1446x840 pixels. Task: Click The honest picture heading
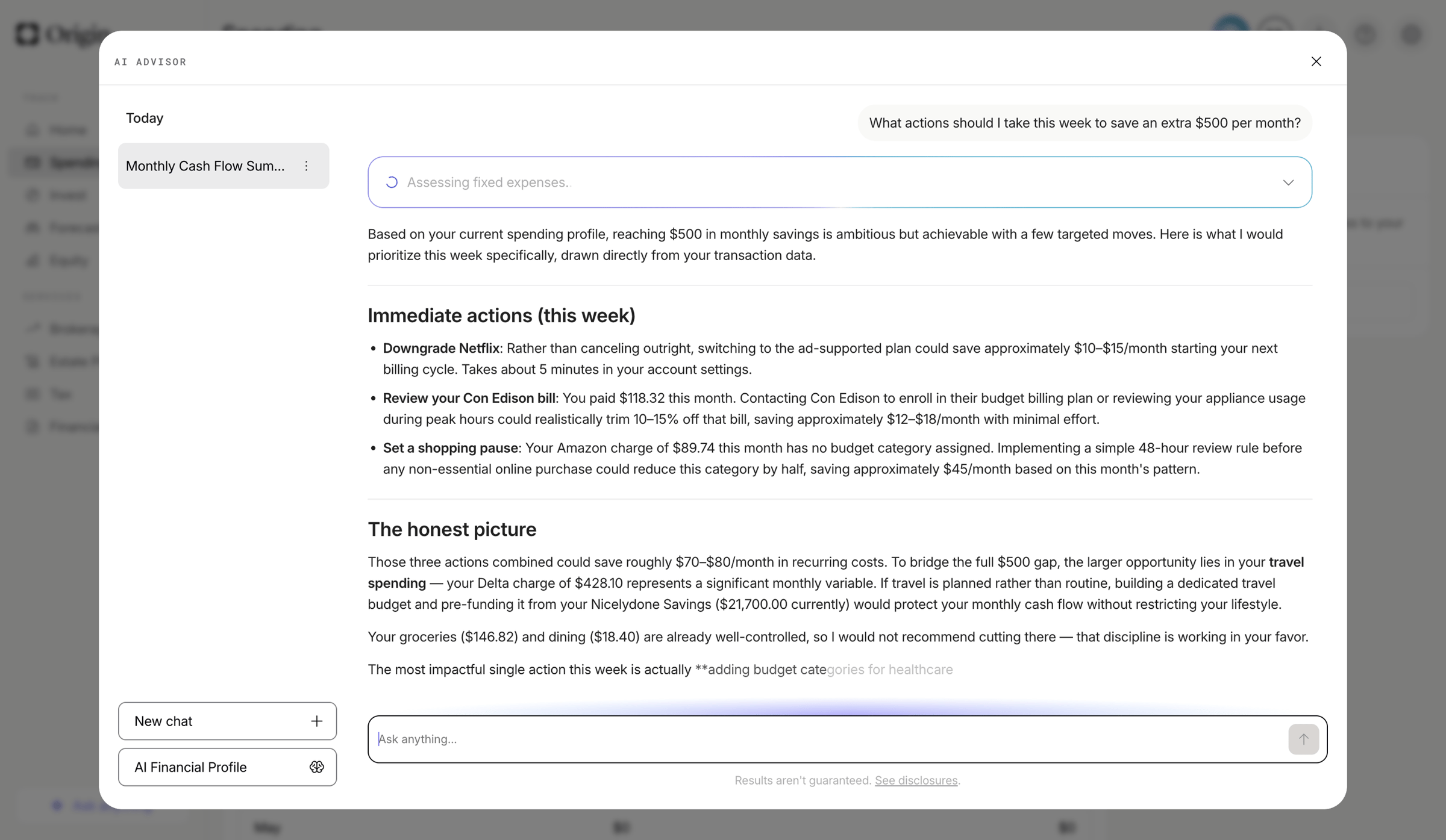(x=452, y=529)
